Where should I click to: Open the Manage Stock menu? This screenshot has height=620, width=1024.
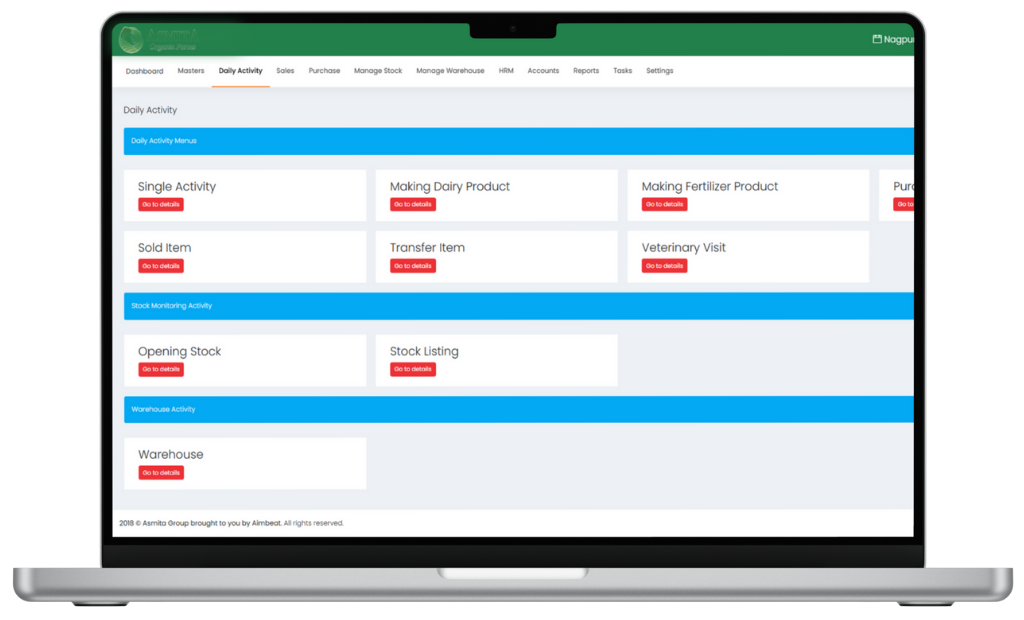[x=378, y=70]
